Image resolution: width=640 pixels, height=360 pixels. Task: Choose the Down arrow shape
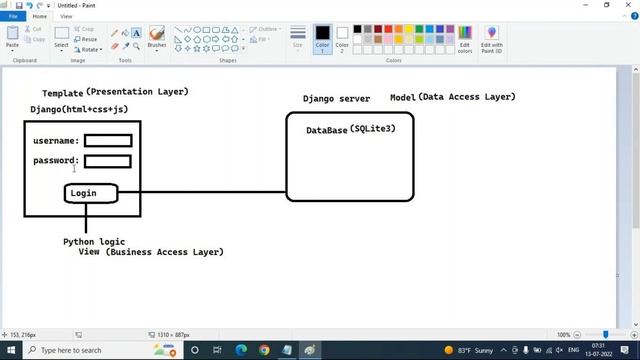click(x=178, y=49)
